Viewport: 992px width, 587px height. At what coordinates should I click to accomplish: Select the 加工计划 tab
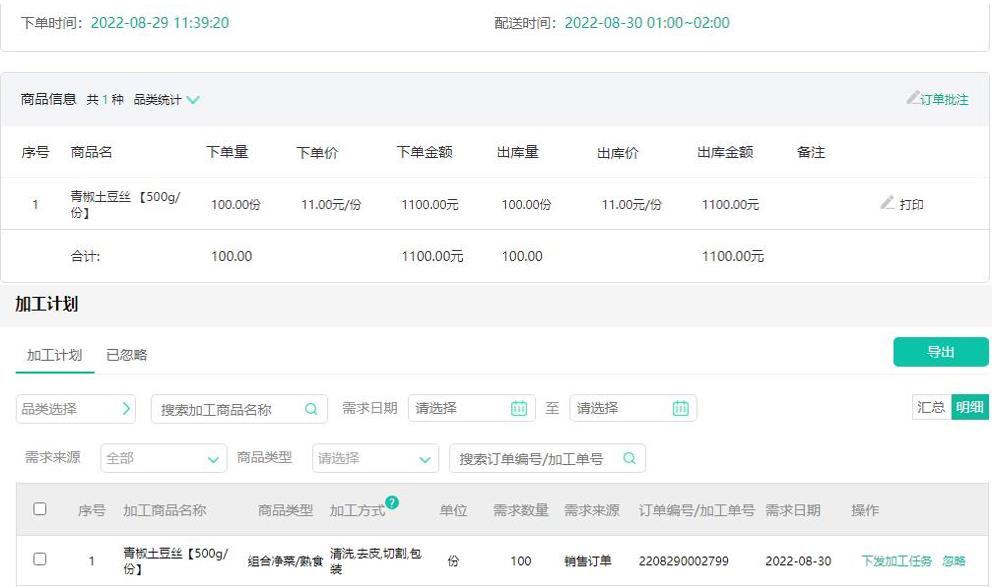[53, 357]
